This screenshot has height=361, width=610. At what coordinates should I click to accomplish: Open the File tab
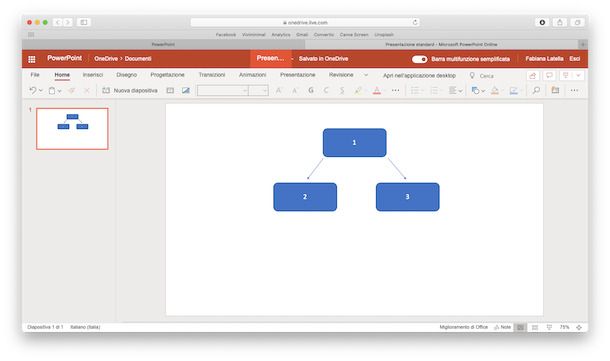click(35, 75)
